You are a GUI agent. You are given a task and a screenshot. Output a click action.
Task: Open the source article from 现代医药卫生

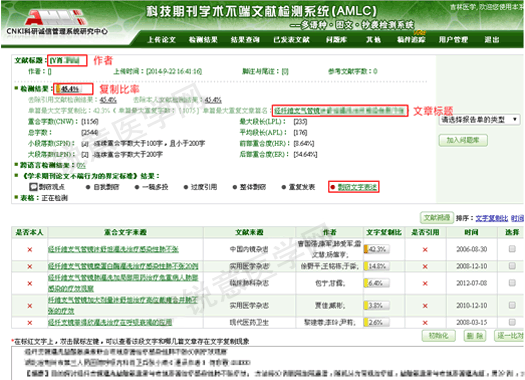click(x=110, y=322)
